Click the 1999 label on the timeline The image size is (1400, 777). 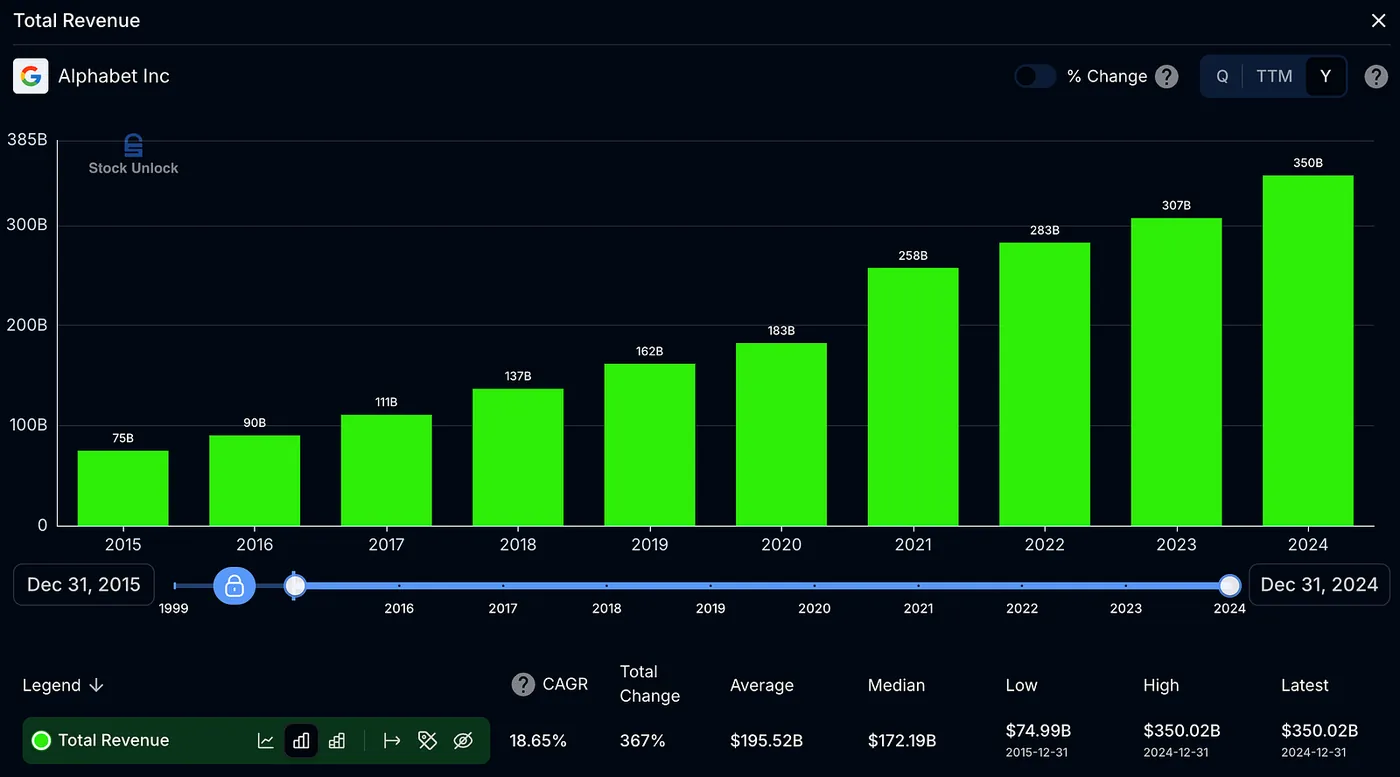174,608
